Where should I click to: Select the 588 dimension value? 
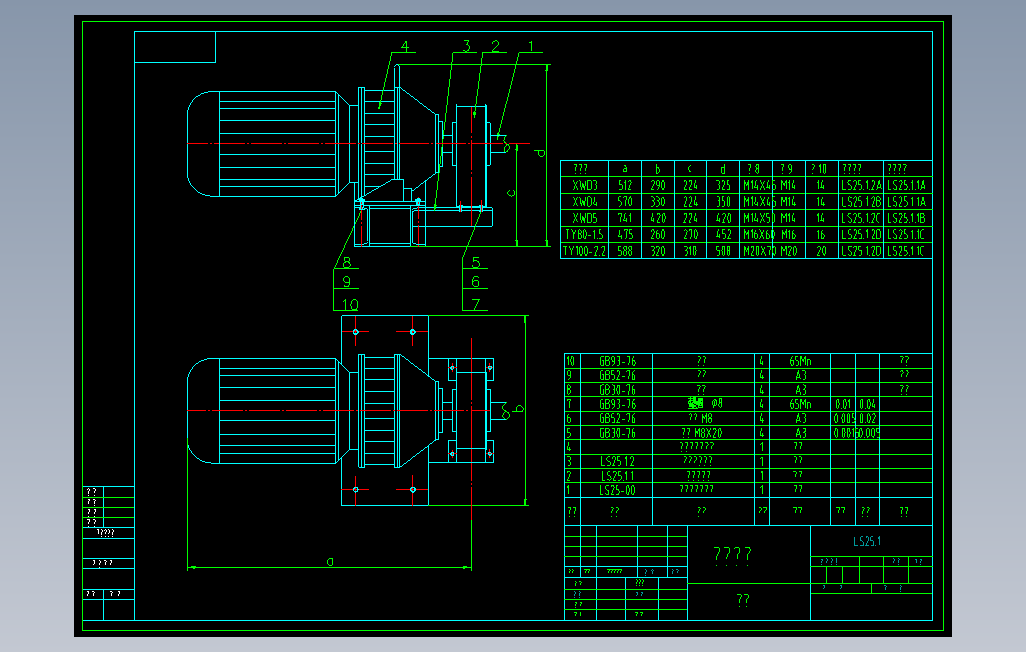pos(625,251)
